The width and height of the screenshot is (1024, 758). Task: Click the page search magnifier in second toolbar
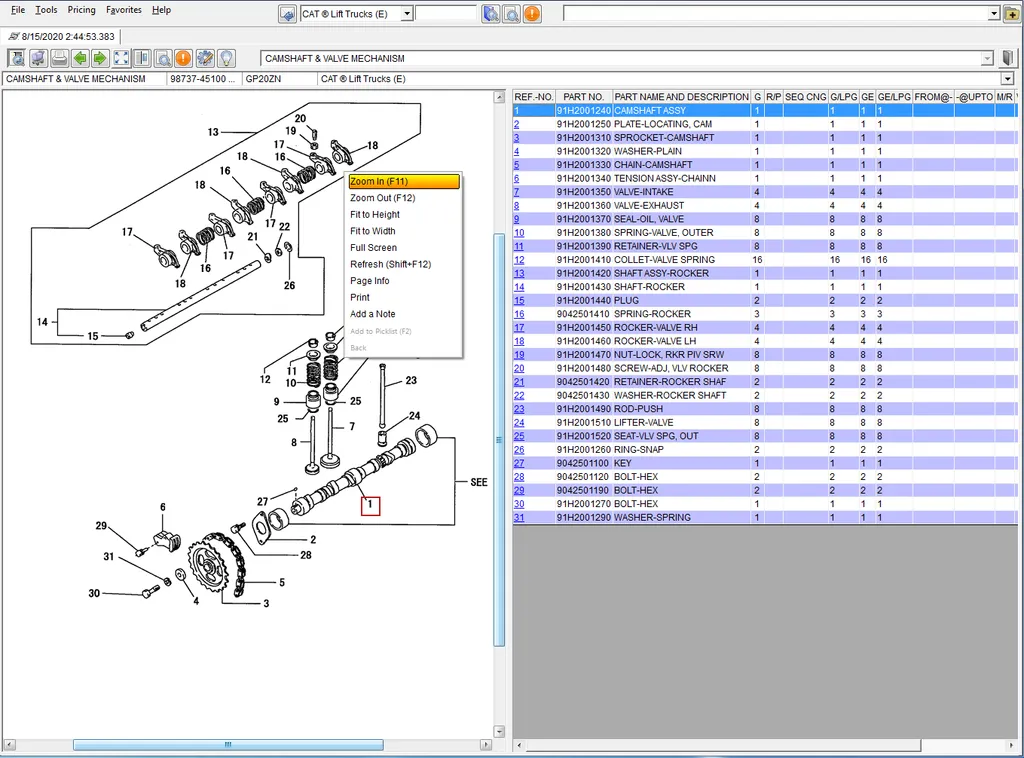163,58
